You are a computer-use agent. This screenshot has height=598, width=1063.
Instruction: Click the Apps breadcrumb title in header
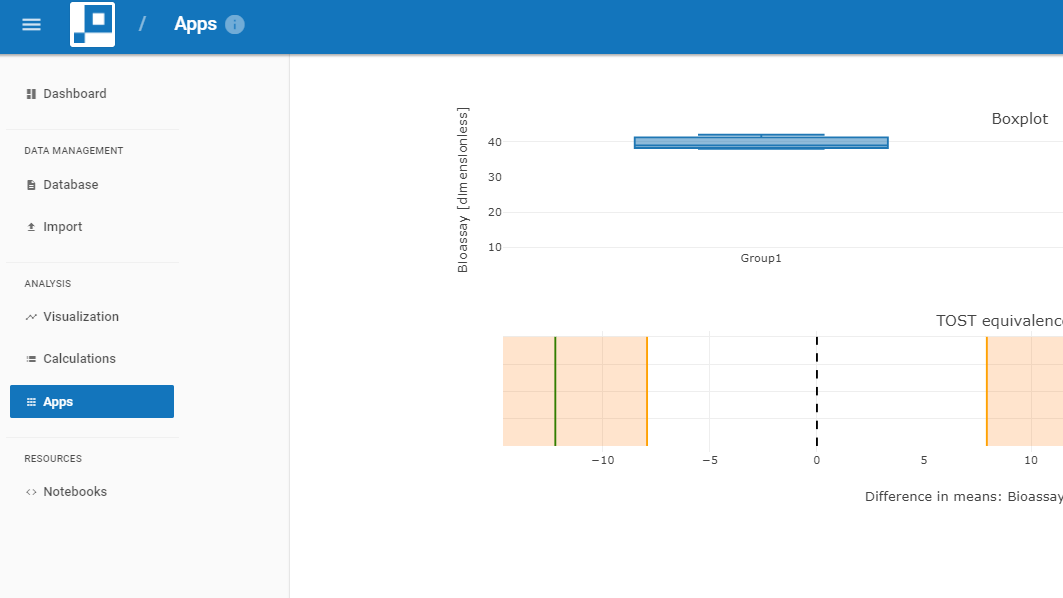(x=195, y=25)
